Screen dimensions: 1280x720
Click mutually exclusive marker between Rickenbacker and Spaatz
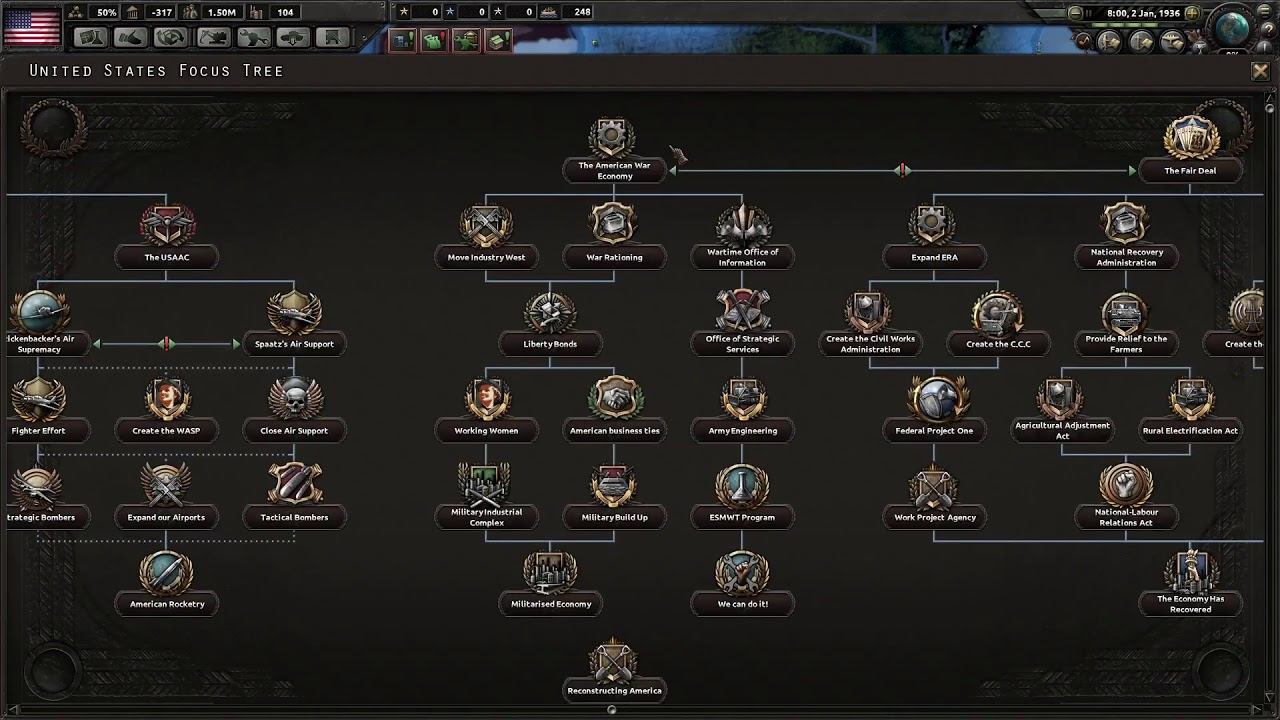pyautogui.click(x=166, y=344)
